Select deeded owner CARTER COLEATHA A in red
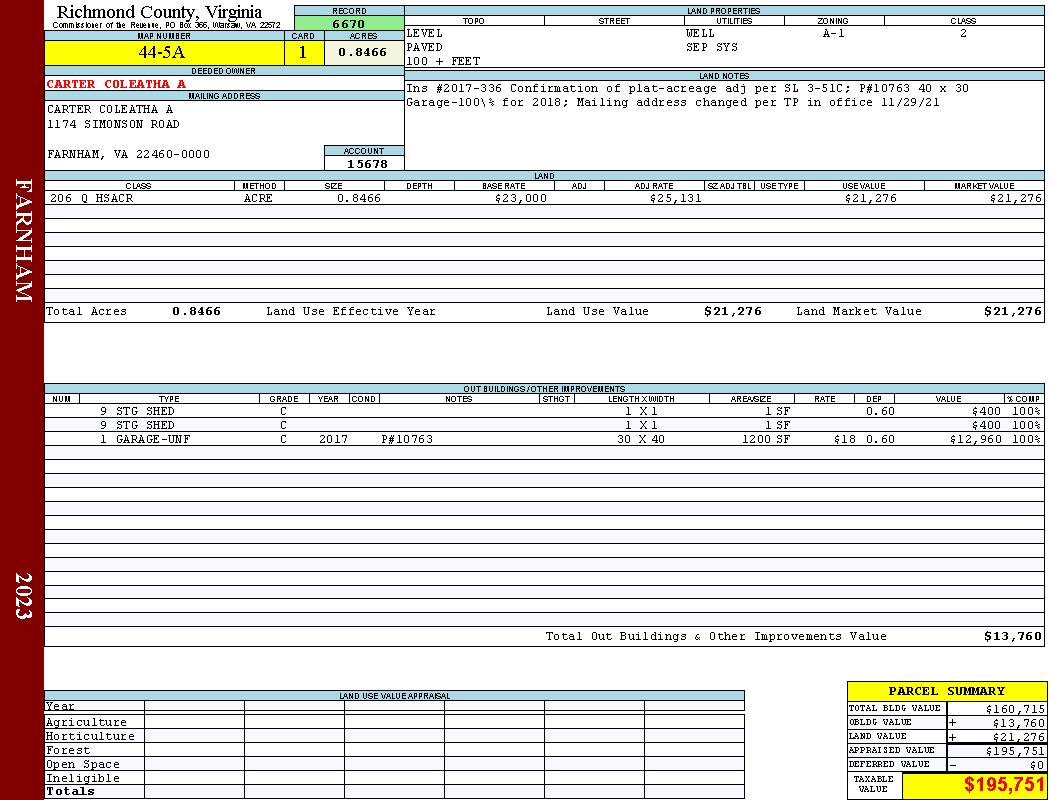This screenshot has height=800, width=1050. click(x=116, y=84)
